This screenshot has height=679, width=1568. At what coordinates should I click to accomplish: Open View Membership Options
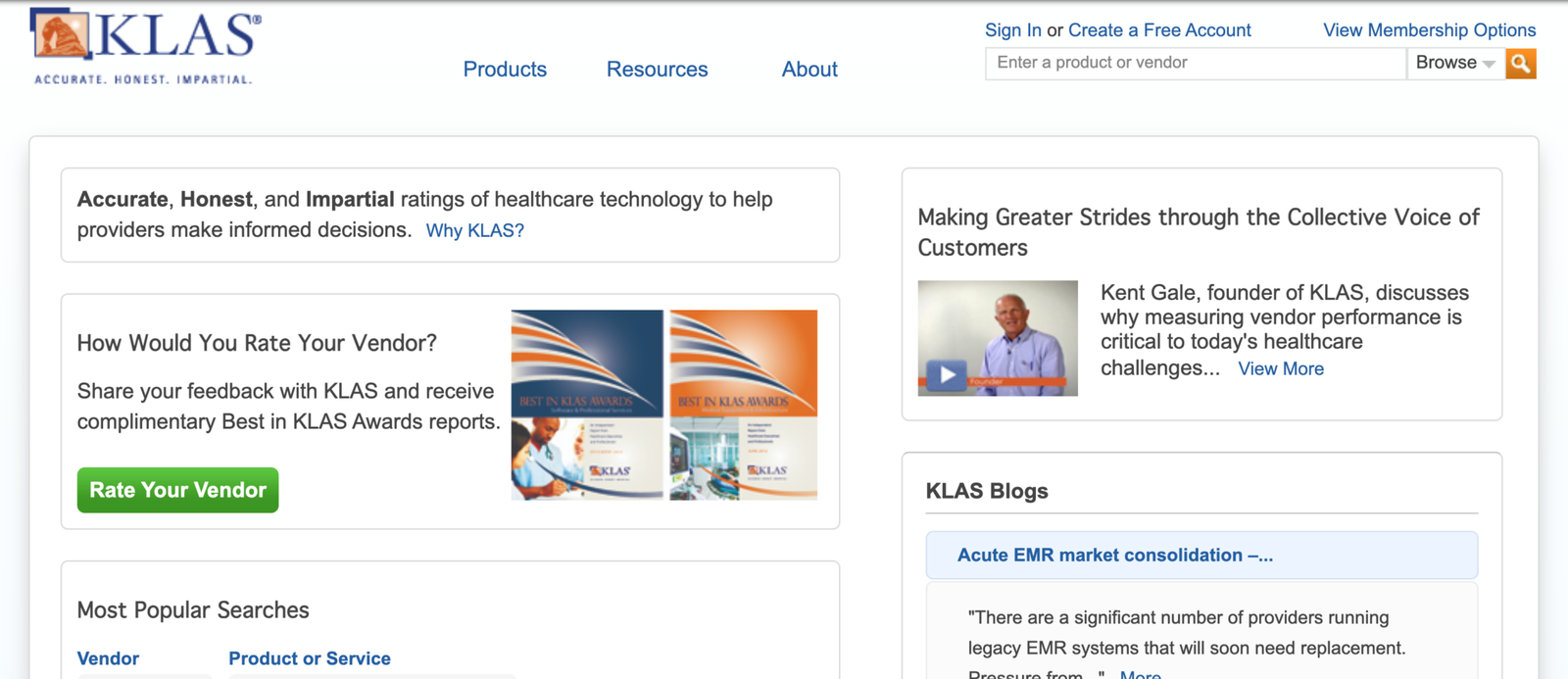coord(1430,30)
